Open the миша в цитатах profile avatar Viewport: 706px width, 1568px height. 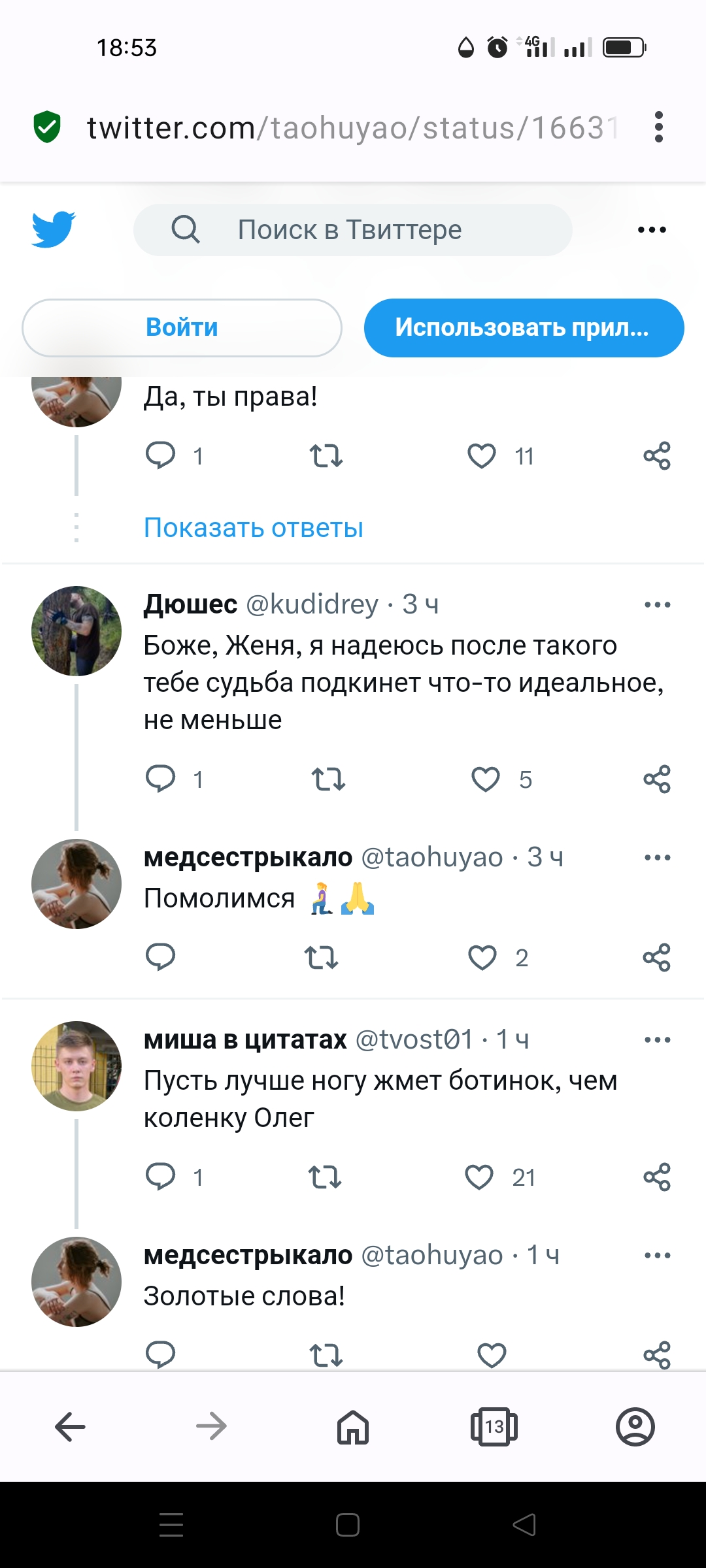coord(76,1066)
